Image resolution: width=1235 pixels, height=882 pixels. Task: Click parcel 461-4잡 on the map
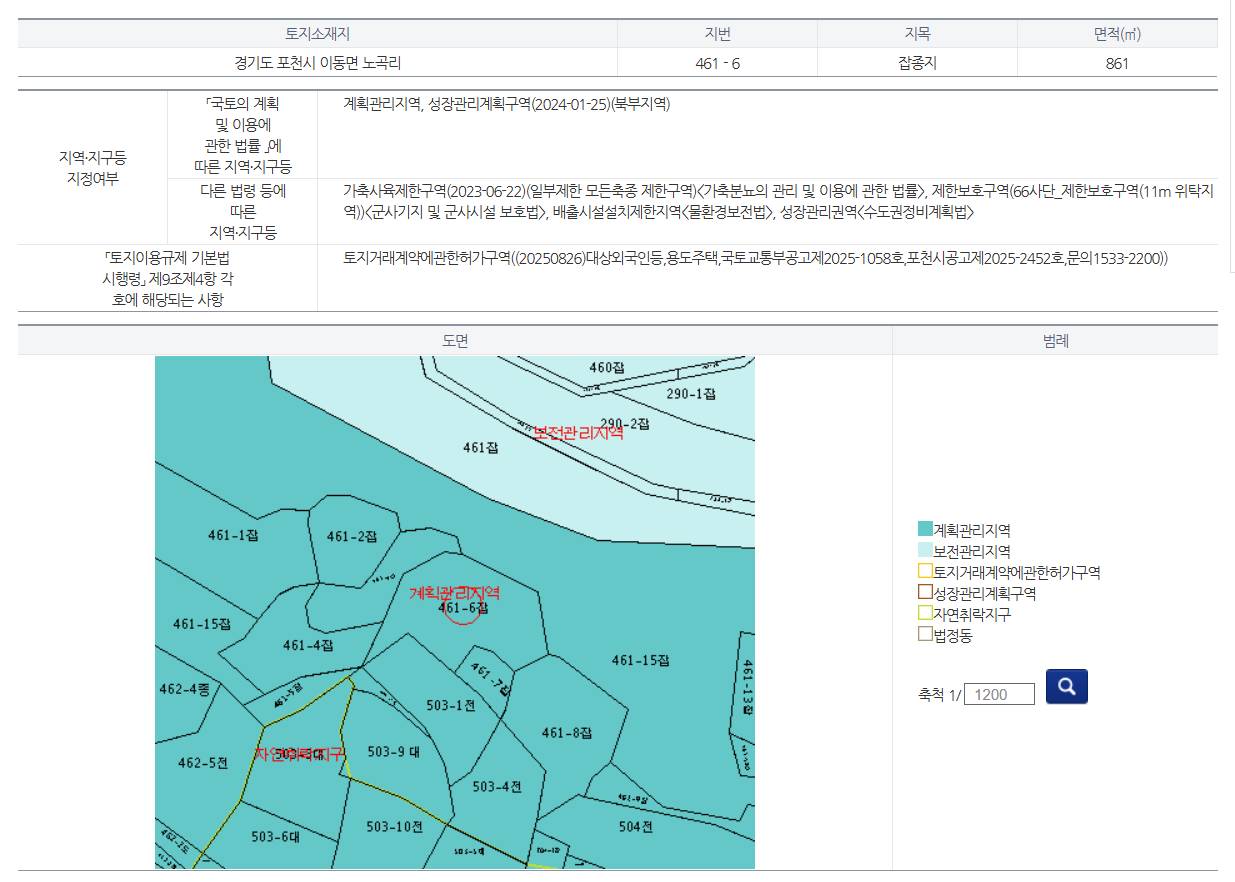click(308, 645)
